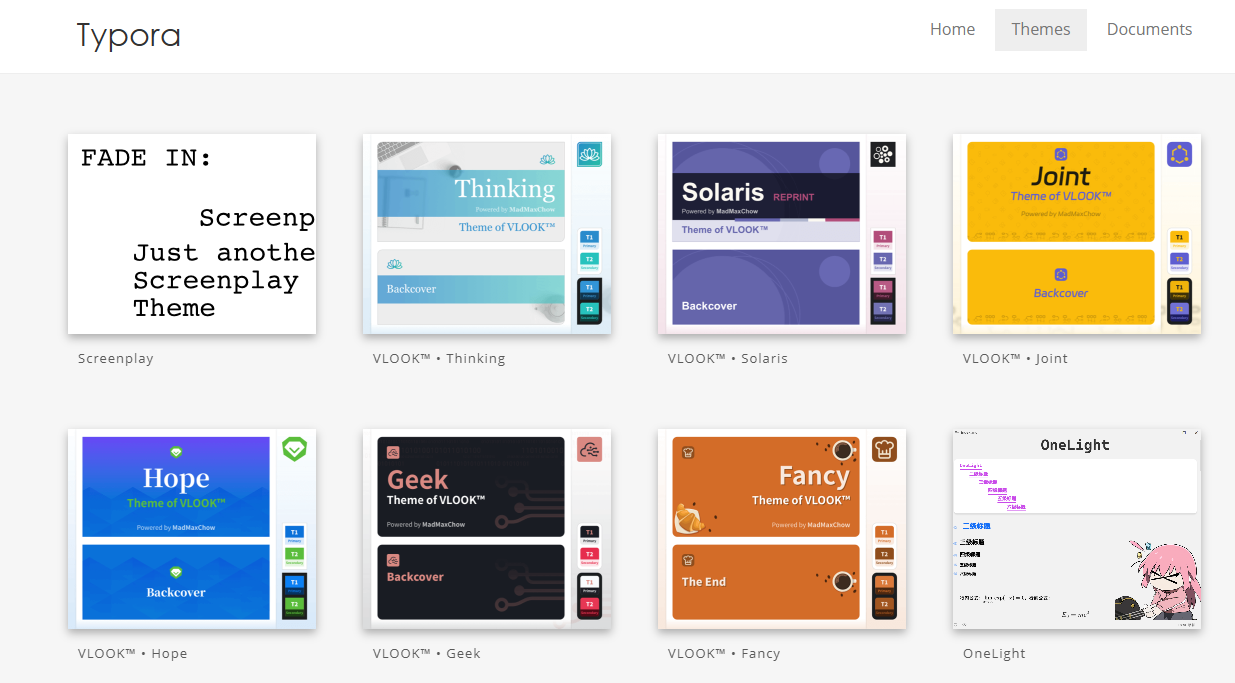Click the Hope theme T1 blue swatch
This screenshot has width=1235, height=683.
[294, 533]
